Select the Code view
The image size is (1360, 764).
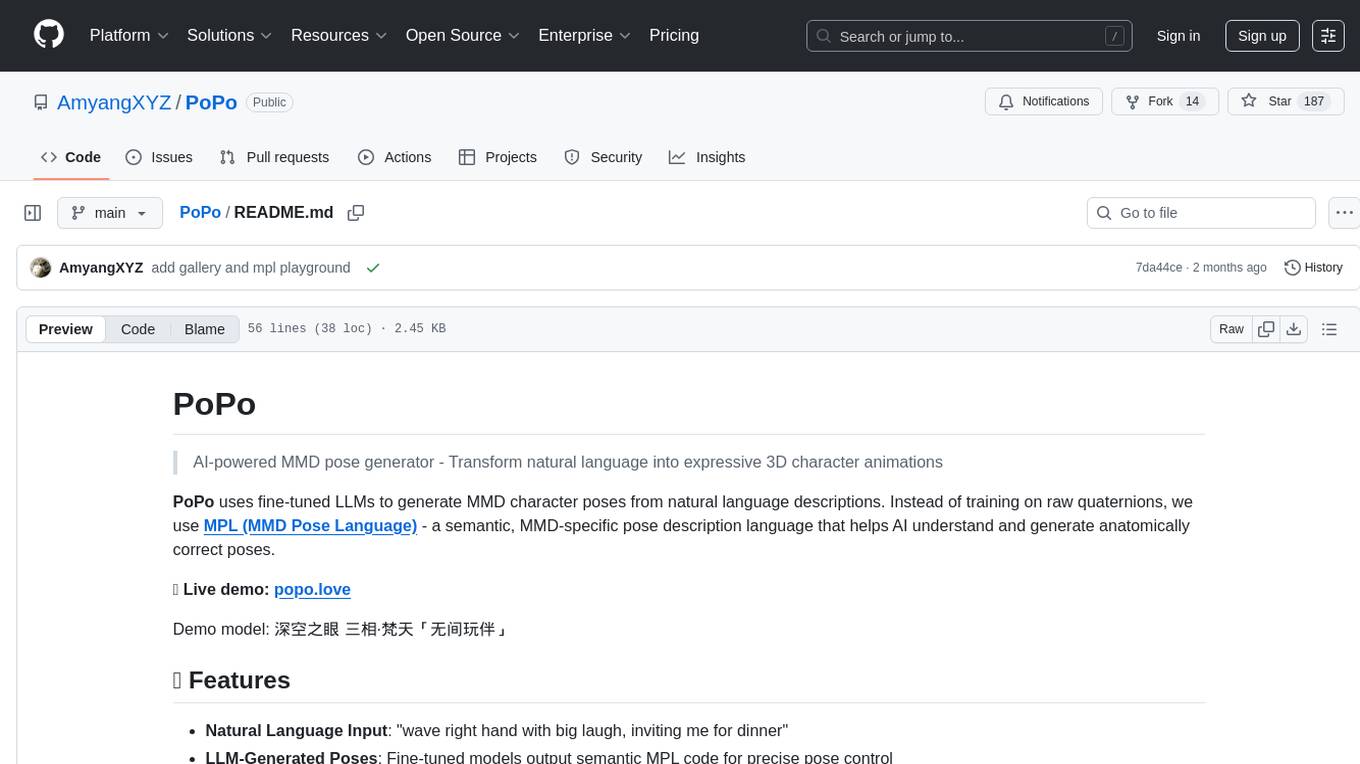pos(138,329)
